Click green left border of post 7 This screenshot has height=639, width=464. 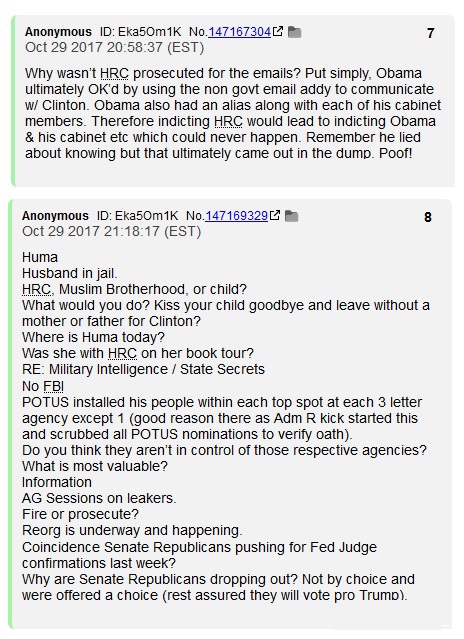[13, 101]
